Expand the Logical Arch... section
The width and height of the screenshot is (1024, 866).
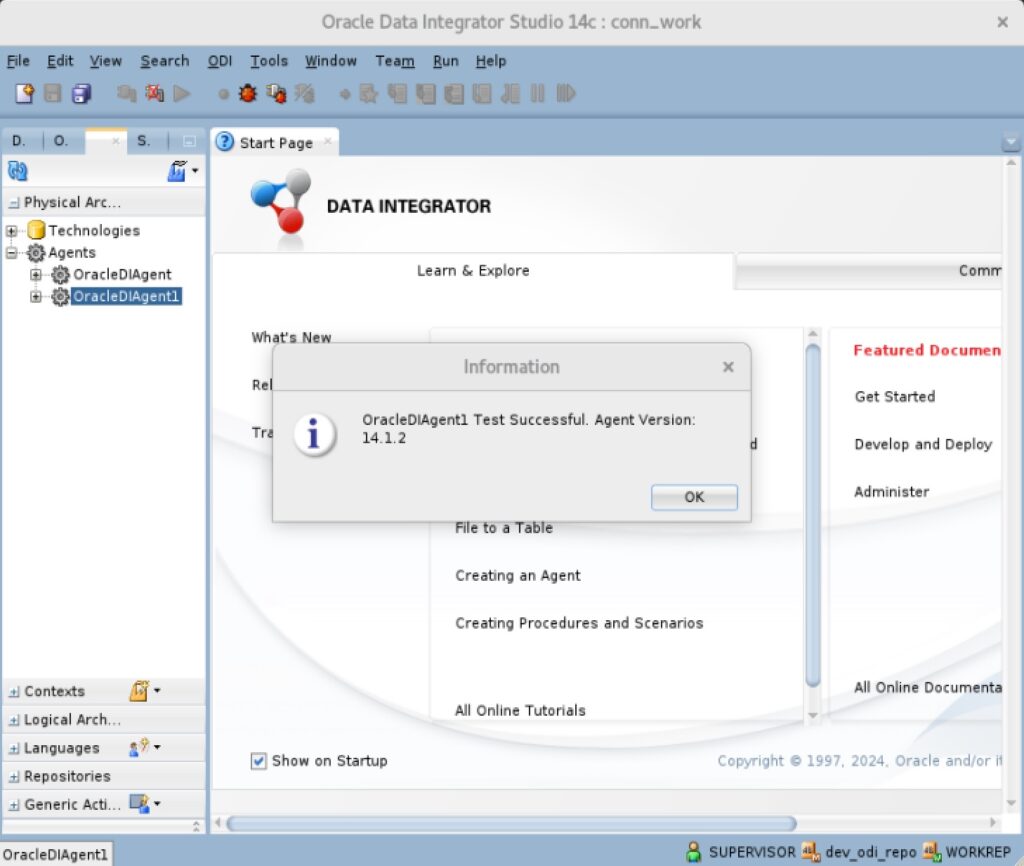tap(14, 720)
